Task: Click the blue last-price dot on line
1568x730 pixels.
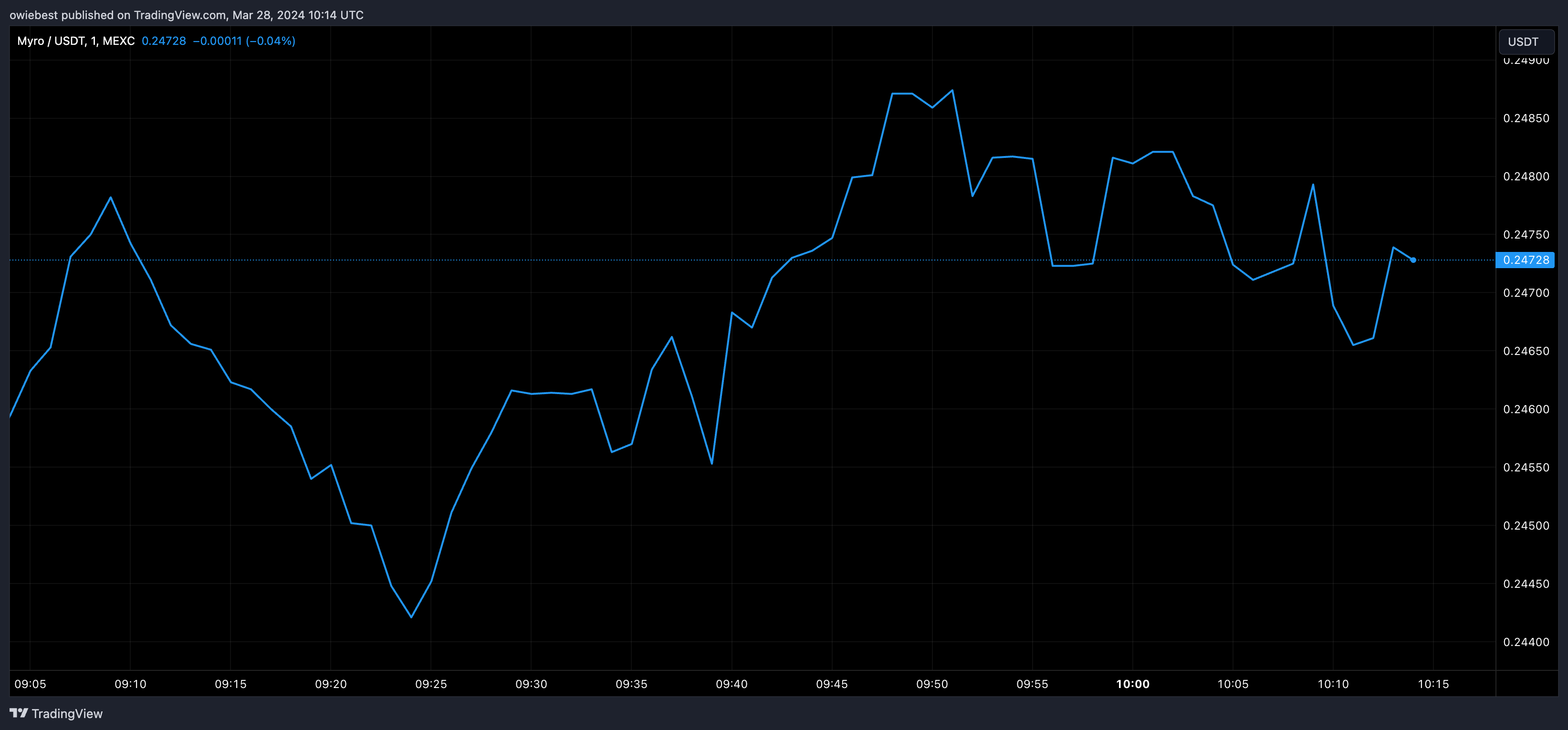Action: pos(1413,260)
